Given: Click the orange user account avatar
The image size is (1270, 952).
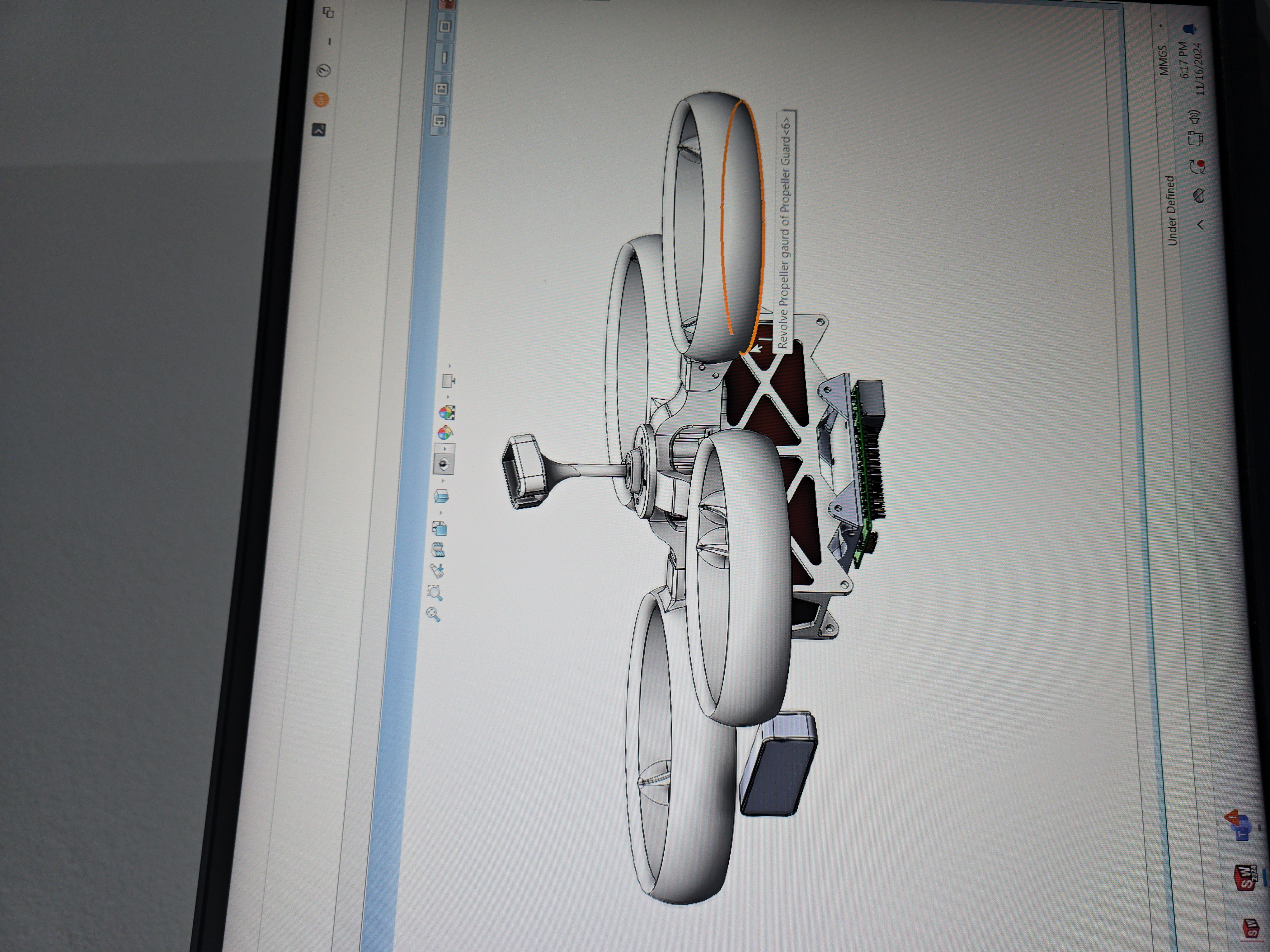Looking at the screenshot, I should pyautogui.click(x=322, y=100).
